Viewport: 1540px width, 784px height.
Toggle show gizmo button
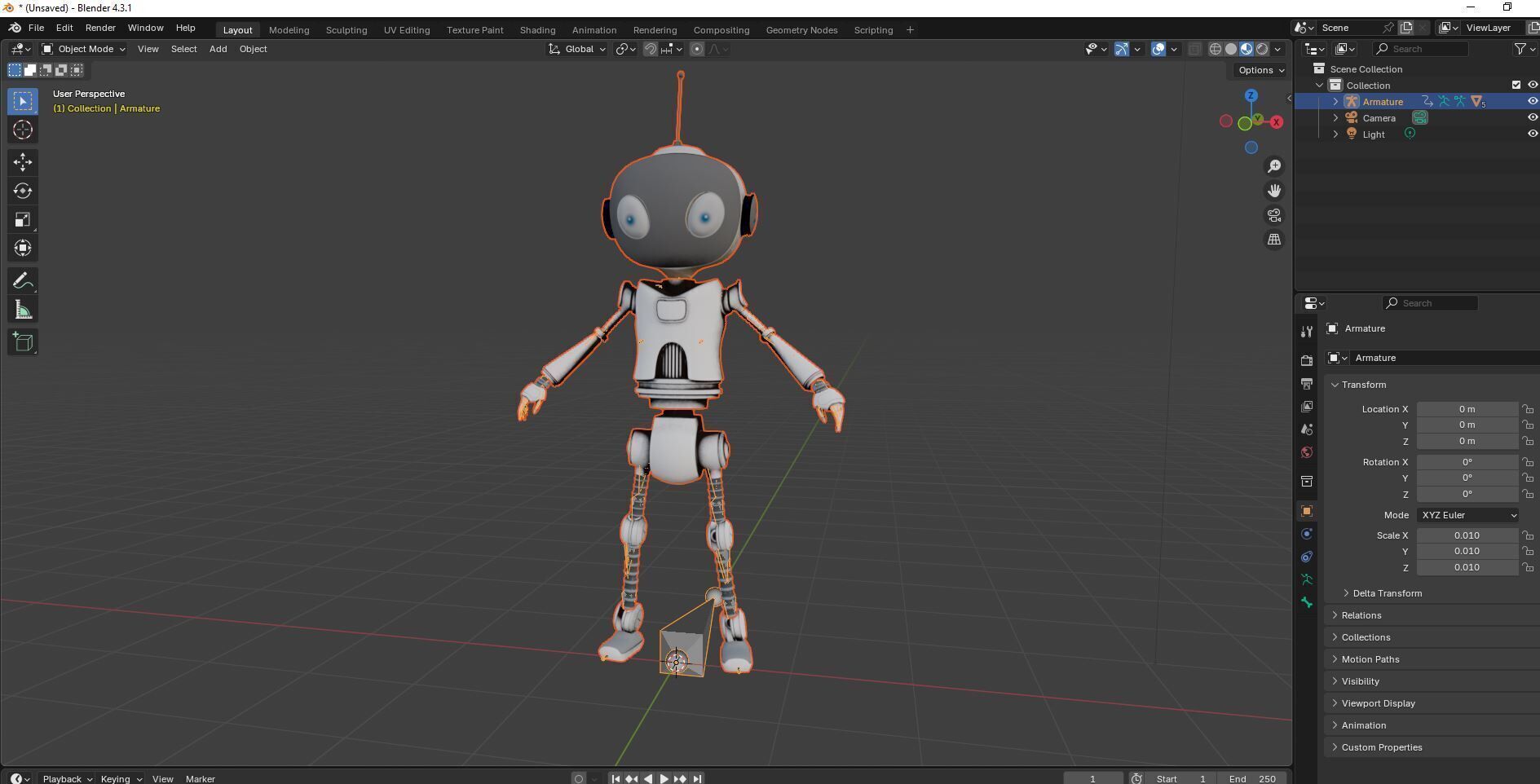pyautogui.click(x=1122, y=49)
